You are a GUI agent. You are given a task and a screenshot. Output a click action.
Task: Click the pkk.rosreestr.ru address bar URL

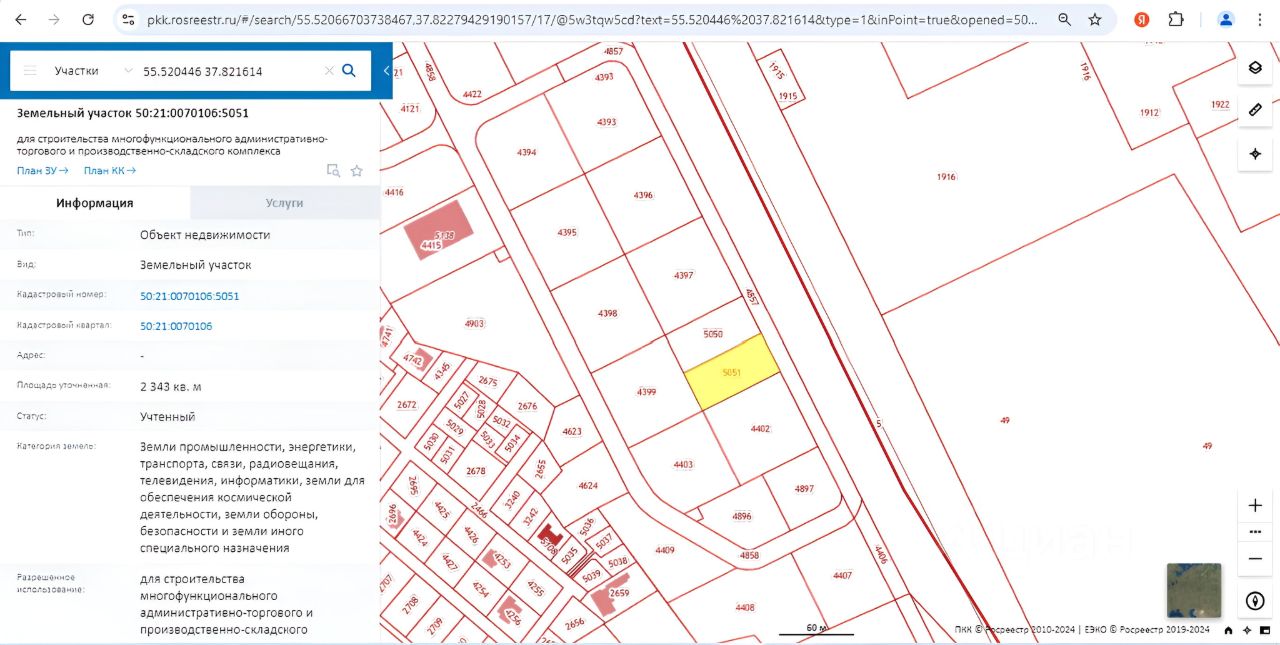coord(592,20)
